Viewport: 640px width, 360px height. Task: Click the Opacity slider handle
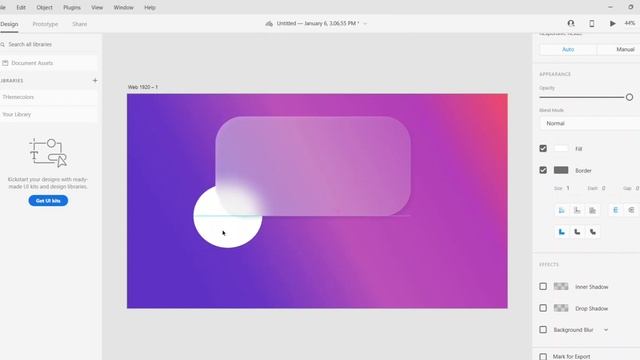[x=629, y=97]
